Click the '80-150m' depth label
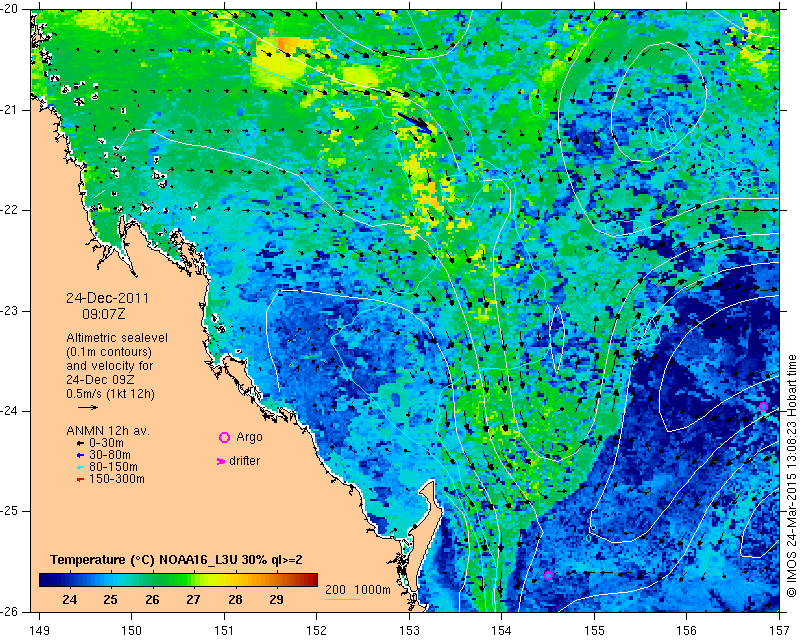800x640 pixels. pos(113,467)
